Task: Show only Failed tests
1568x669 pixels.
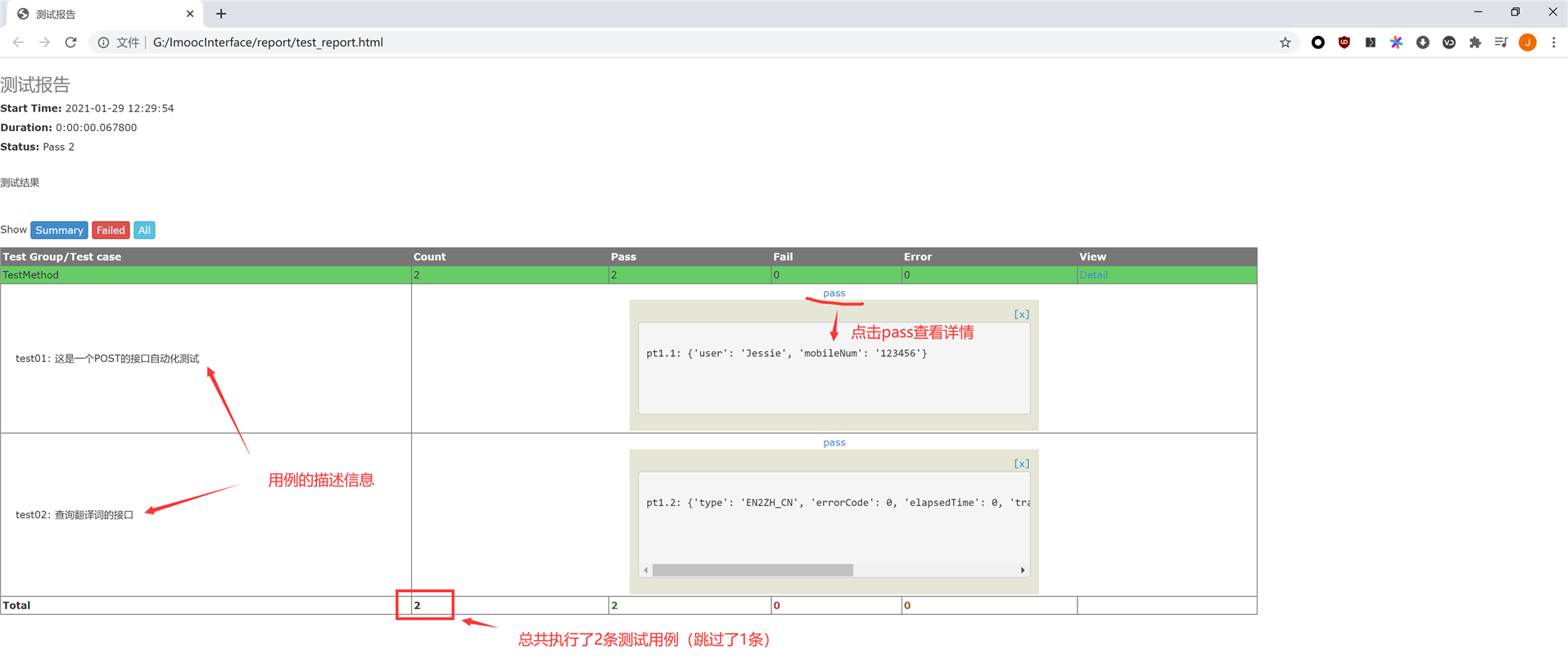Action: click(x=111, y=230)
